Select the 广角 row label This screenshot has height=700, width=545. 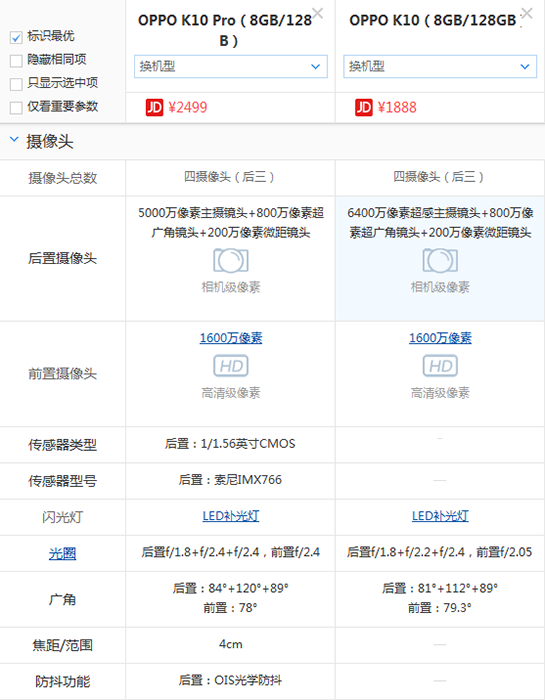[x=62, y=599]
